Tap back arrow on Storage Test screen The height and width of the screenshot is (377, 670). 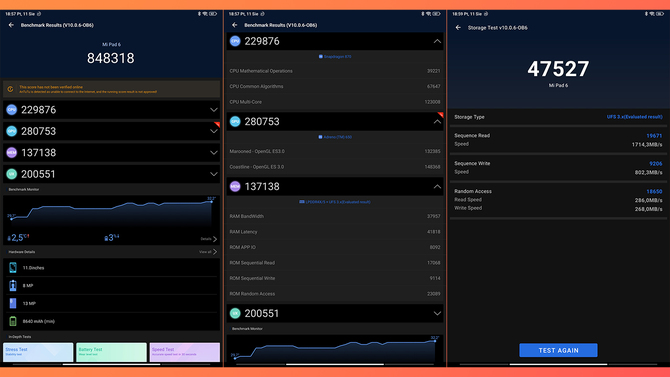tap(458, 27)
